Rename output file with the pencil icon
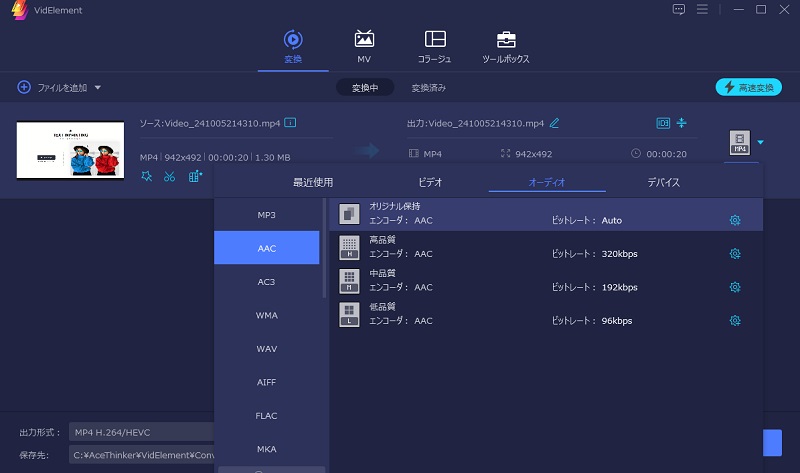This screenshot has width=800, height=473. click(x=554, y=123)
